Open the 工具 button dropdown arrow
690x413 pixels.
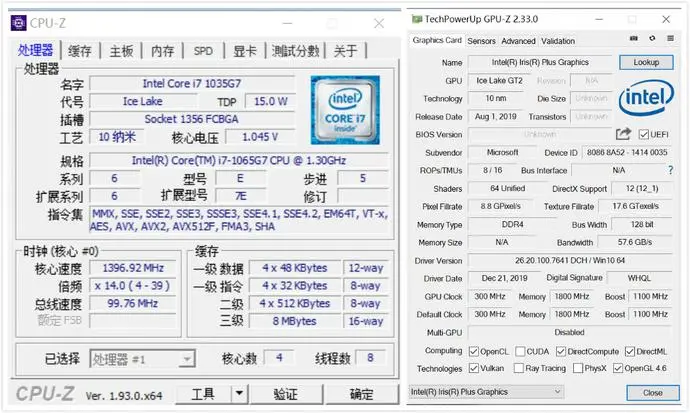[x=239, y=394]
